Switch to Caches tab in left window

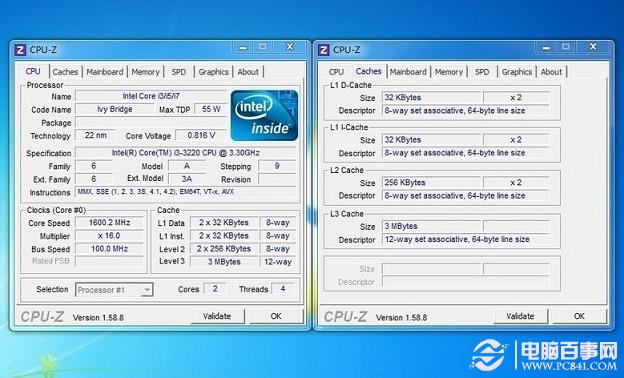tap(65, 72)
